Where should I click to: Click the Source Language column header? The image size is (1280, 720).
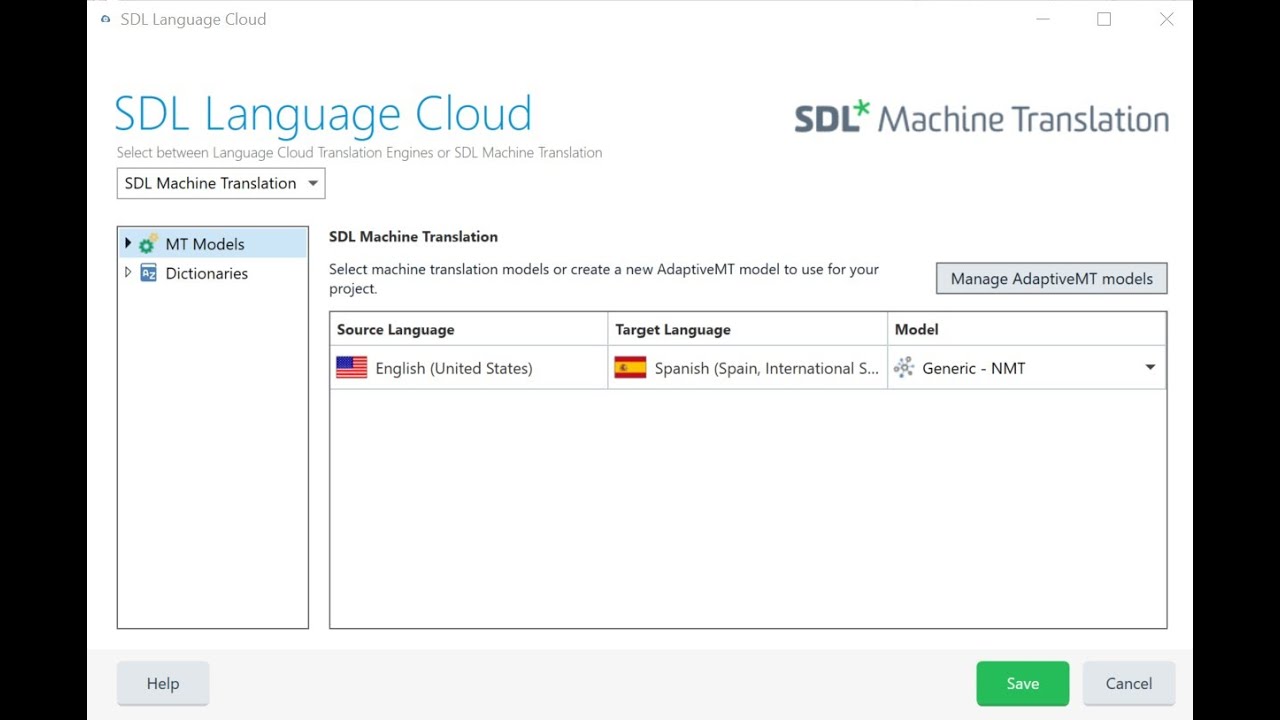click(x=468, y=329)
